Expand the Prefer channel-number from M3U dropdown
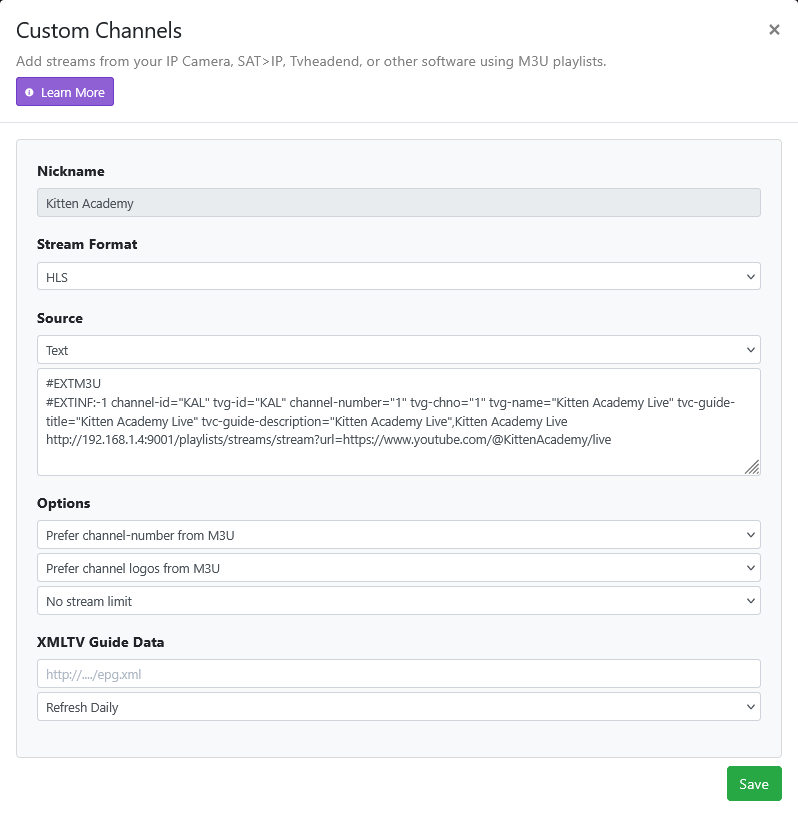 (398, 535)
